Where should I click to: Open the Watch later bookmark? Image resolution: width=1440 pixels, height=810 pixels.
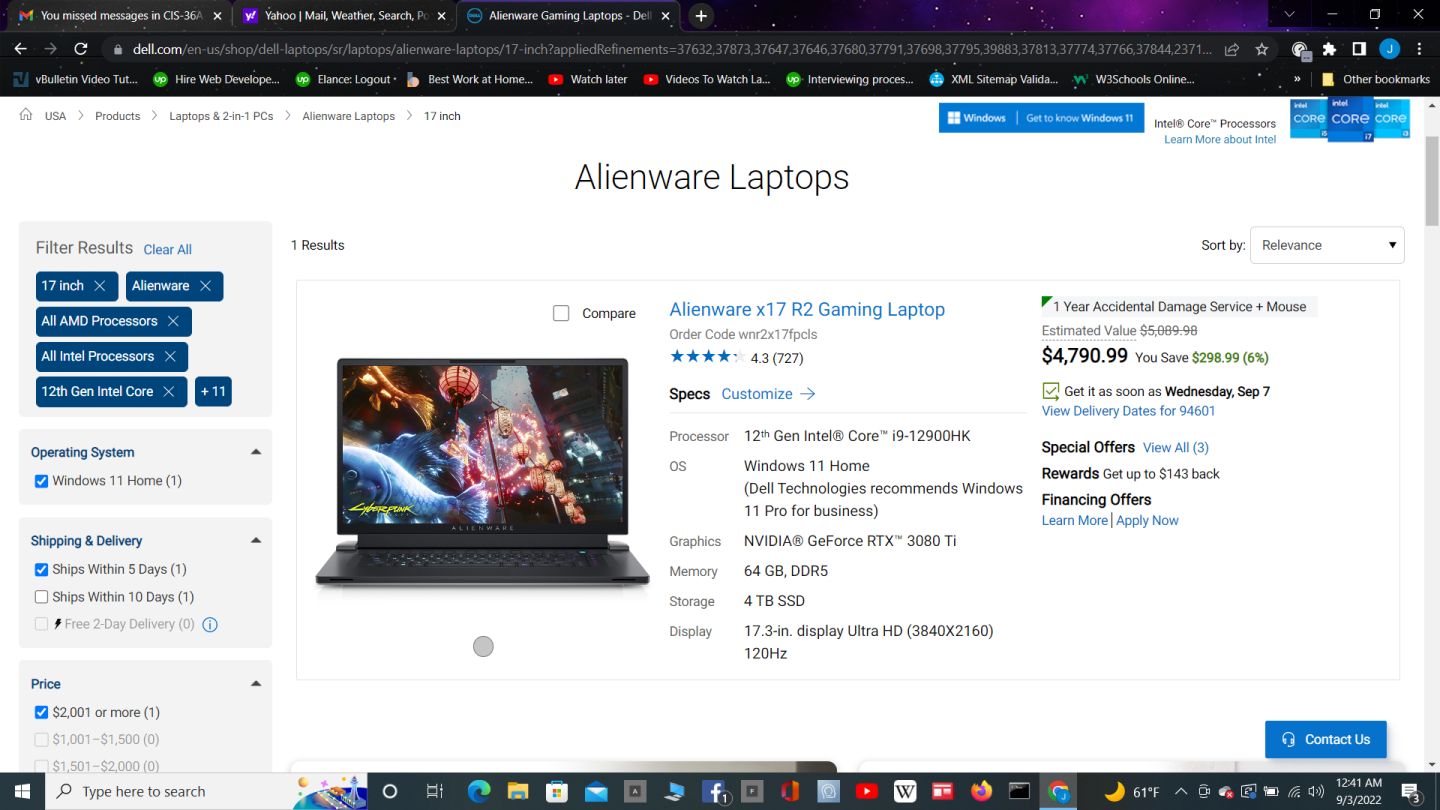[587, 79]
